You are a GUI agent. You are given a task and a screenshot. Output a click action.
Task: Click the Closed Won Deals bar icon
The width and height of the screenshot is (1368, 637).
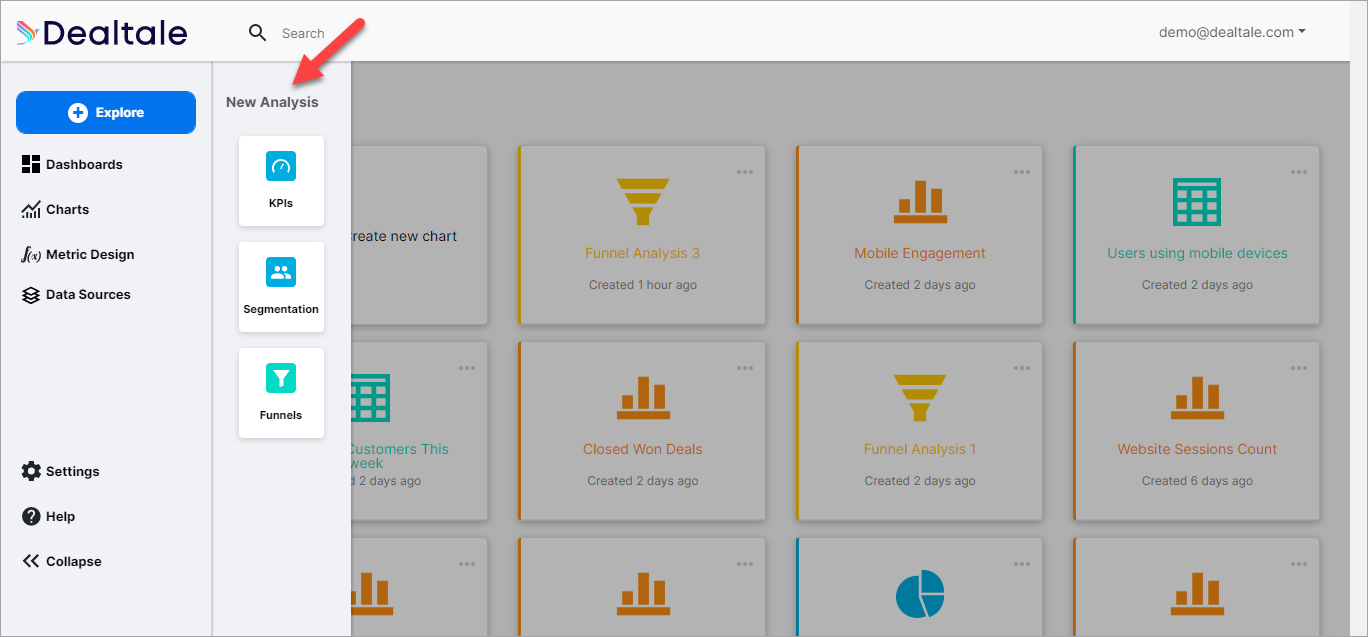(643, 398)
